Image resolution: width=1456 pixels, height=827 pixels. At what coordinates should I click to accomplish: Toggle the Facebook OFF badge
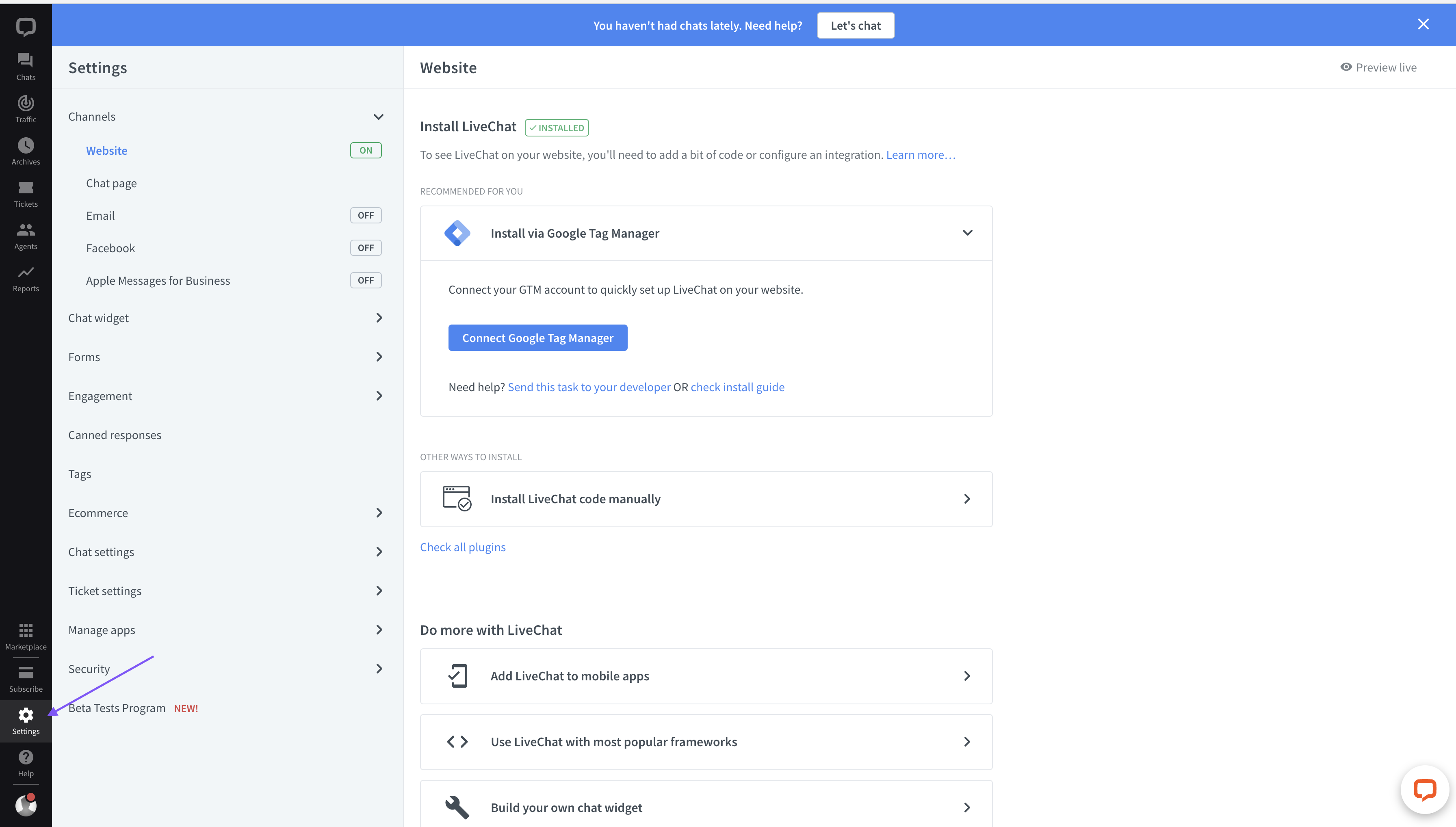click(366, 248)
